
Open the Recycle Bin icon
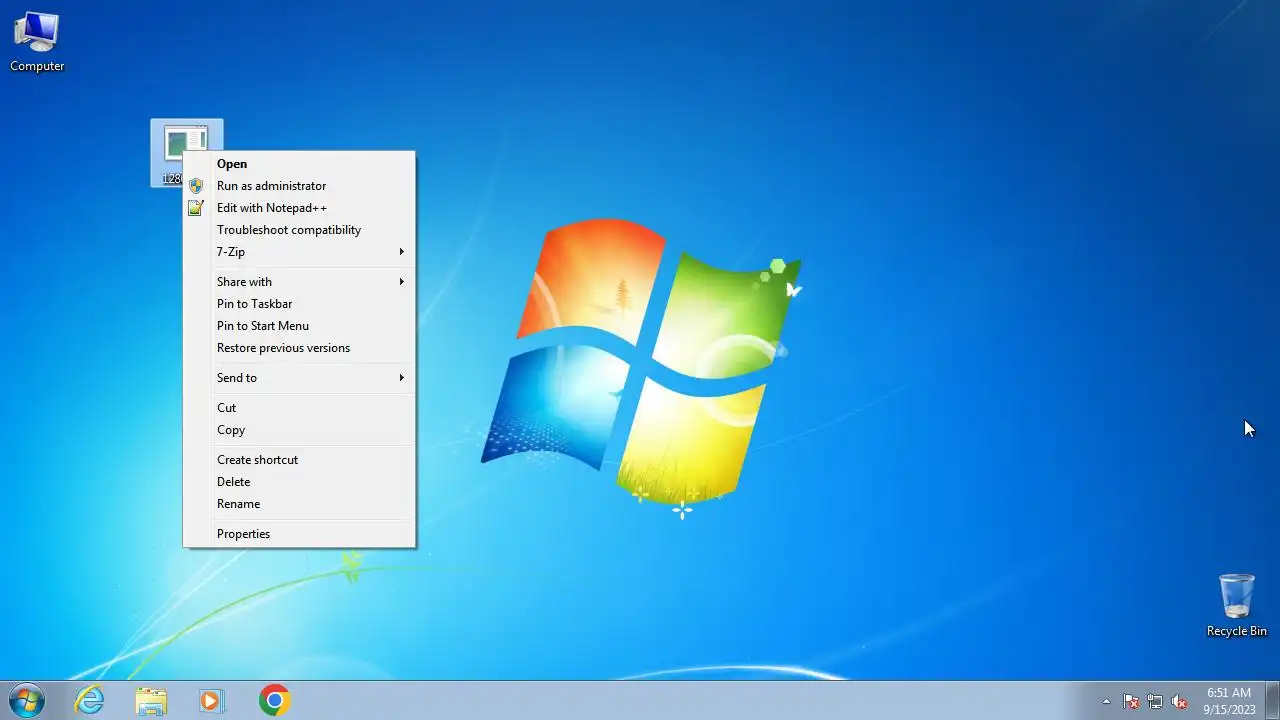[1237, 606]
